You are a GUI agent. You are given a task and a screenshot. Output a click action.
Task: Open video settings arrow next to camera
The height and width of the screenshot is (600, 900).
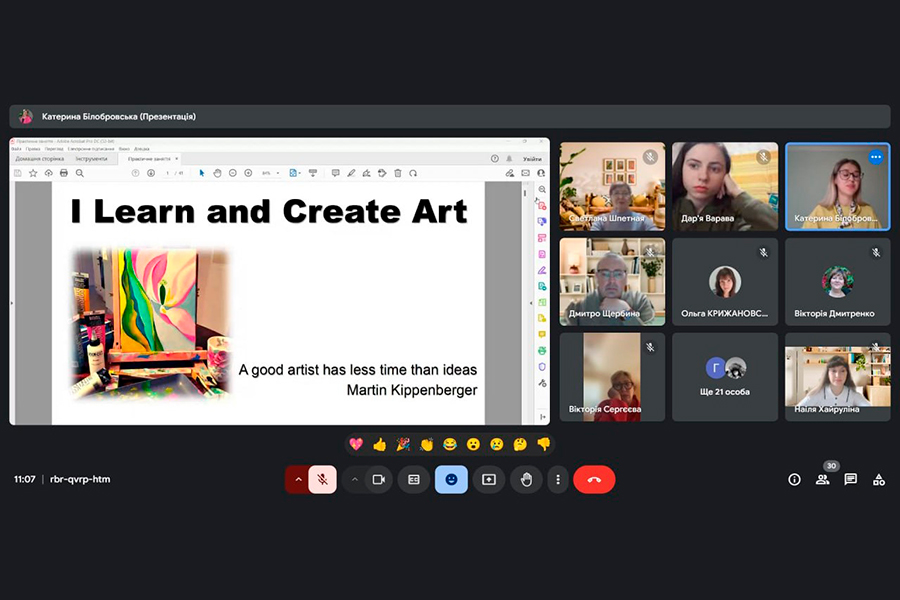355,479
